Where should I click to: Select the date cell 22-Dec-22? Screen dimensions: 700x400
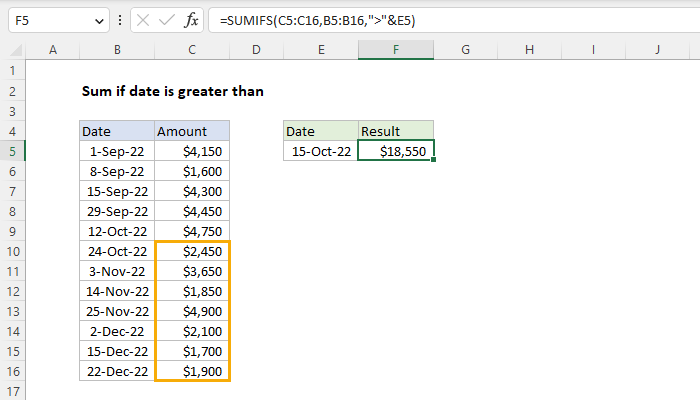coord(117,371)
